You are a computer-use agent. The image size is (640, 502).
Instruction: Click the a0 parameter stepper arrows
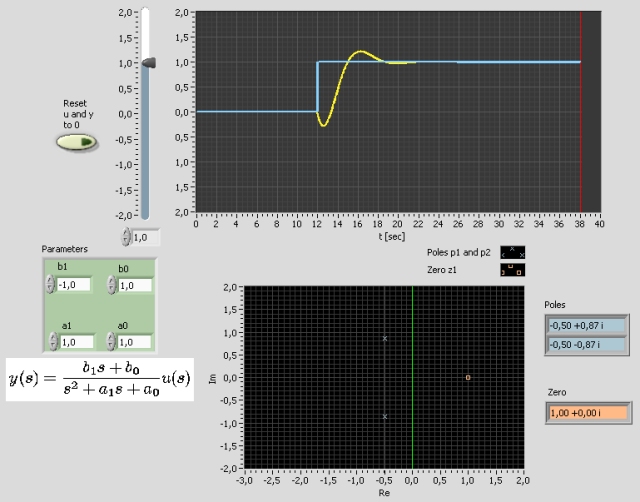point(111,341)
